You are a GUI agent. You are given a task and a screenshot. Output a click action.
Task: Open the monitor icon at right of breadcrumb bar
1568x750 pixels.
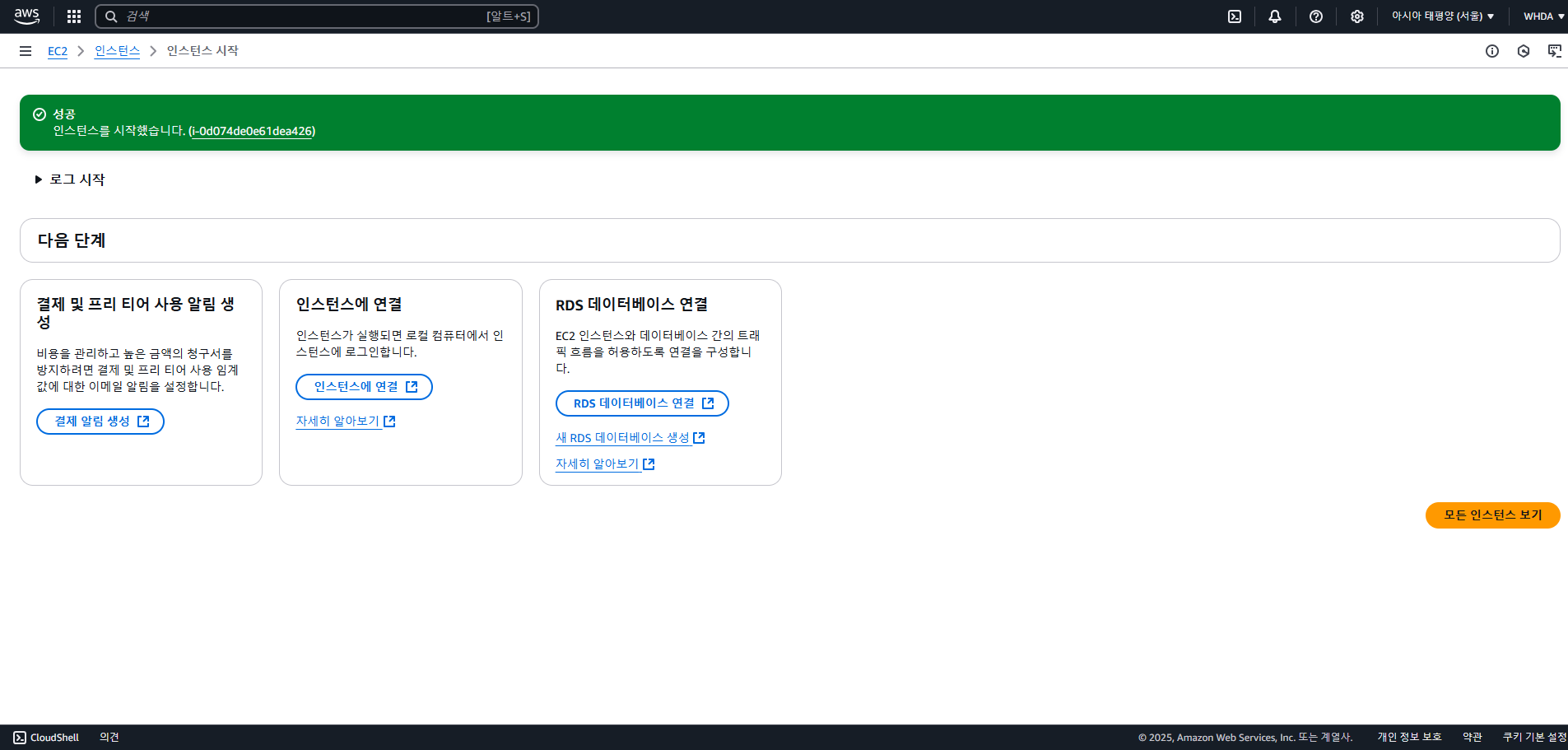click(x=1555, y=51)
